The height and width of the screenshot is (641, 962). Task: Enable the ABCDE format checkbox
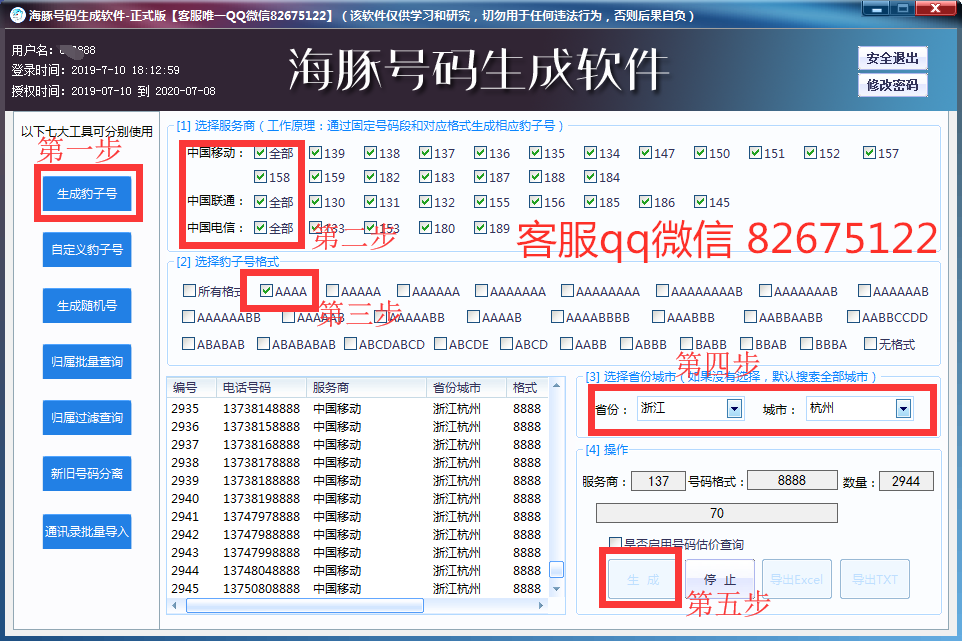coord(441,344)
